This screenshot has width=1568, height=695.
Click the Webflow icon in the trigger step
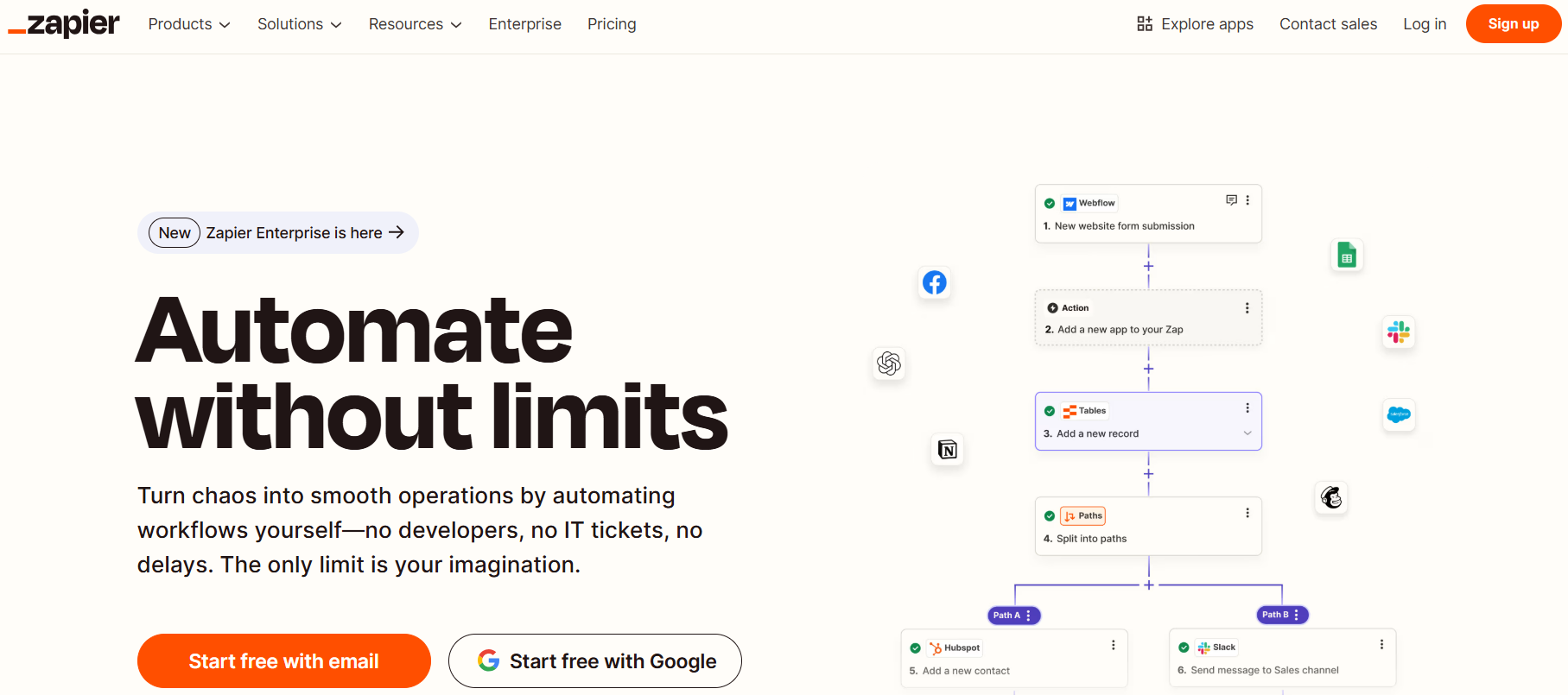coord(1068,203)
